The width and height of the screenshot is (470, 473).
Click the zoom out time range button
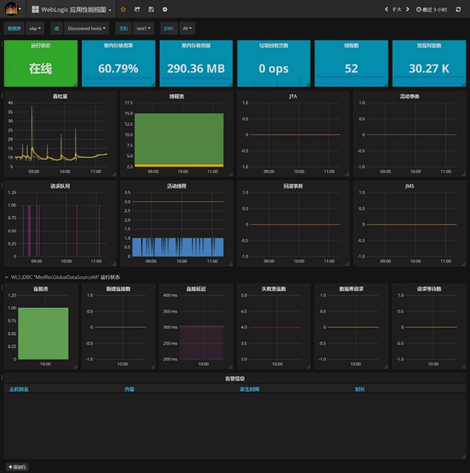click(397, 9)
